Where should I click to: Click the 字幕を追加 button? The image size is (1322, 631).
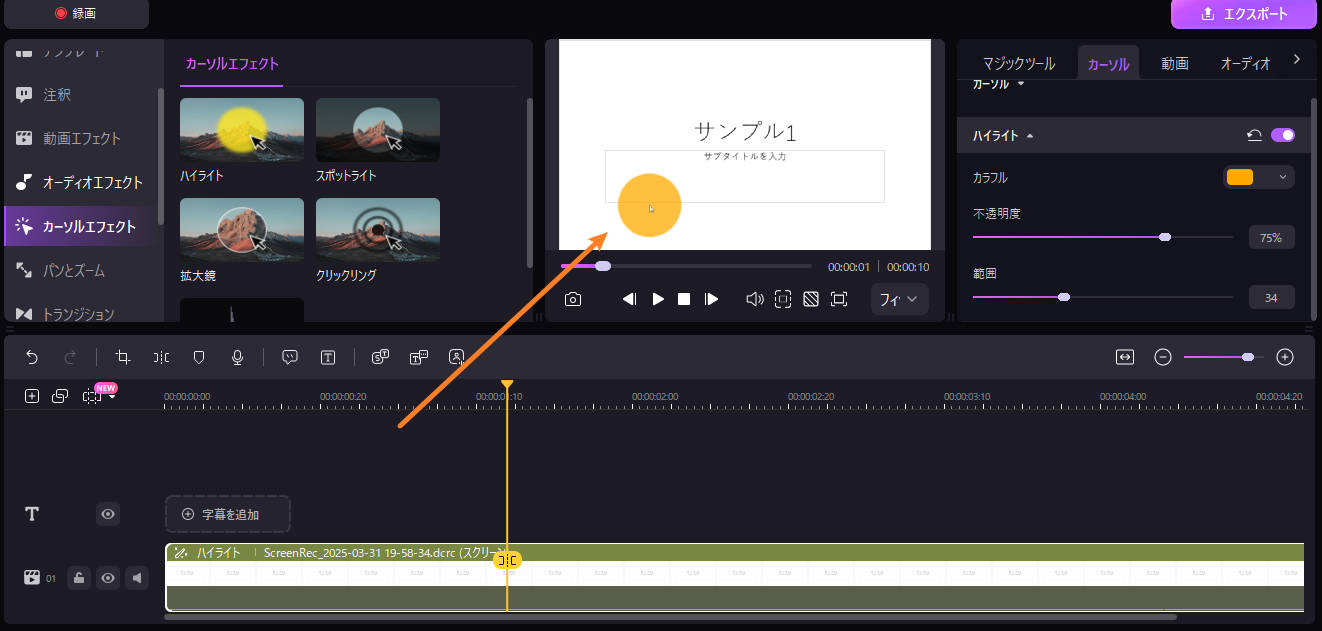pos(228,514)
